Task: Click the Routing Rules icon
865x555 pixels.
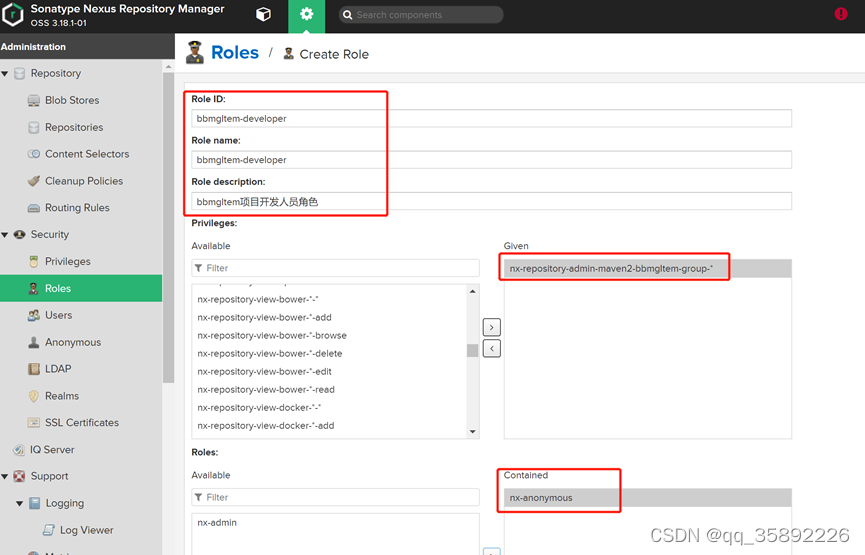Action: click(x=34, y=208)
